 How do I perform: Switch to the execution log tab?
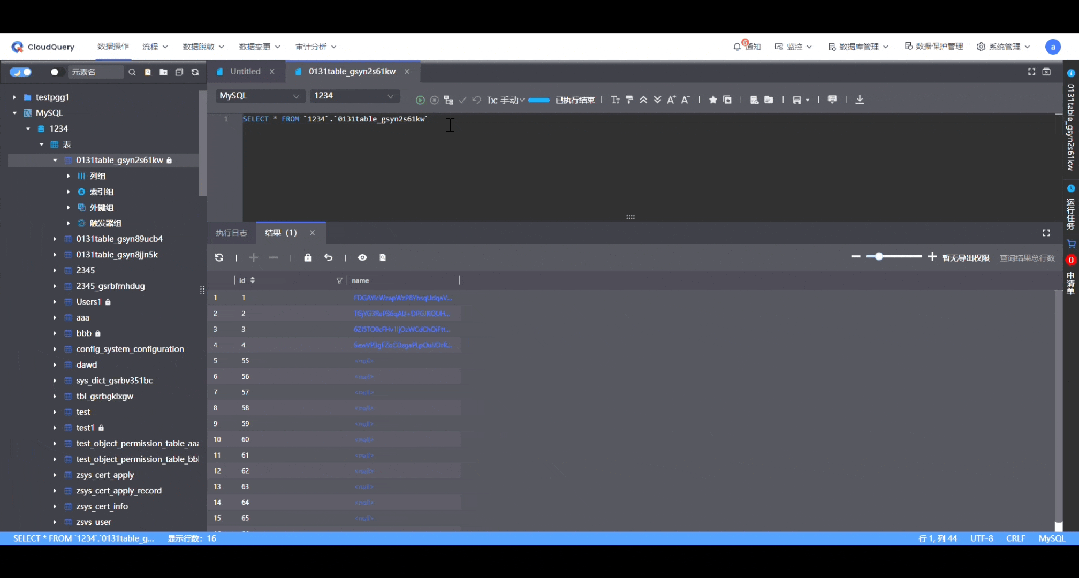pyautogui.click(x=231, y=233)
